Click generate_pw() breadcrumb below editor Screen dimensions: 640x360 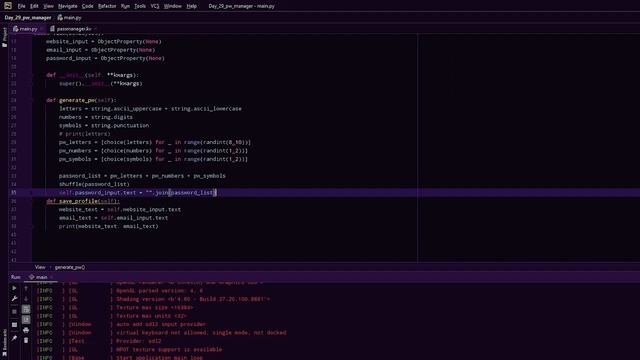click(x=70, y=267)
